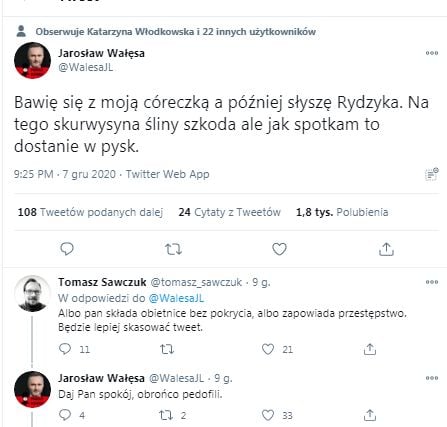This screenshot has height=427, width=447.
Task: Like the main tweet with heart icon
Action: [279, 249]
